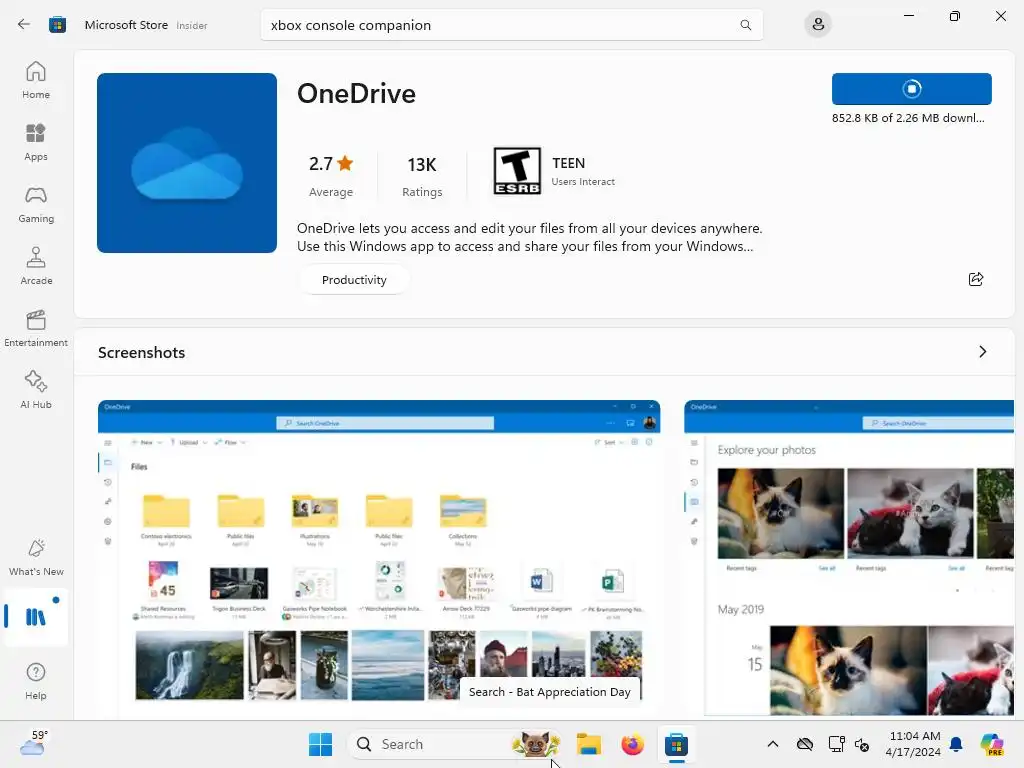The height and width of the screenshot is (768, 1024).
Task: Click the 13K Ratings count
Action: [x=422, y=176]
